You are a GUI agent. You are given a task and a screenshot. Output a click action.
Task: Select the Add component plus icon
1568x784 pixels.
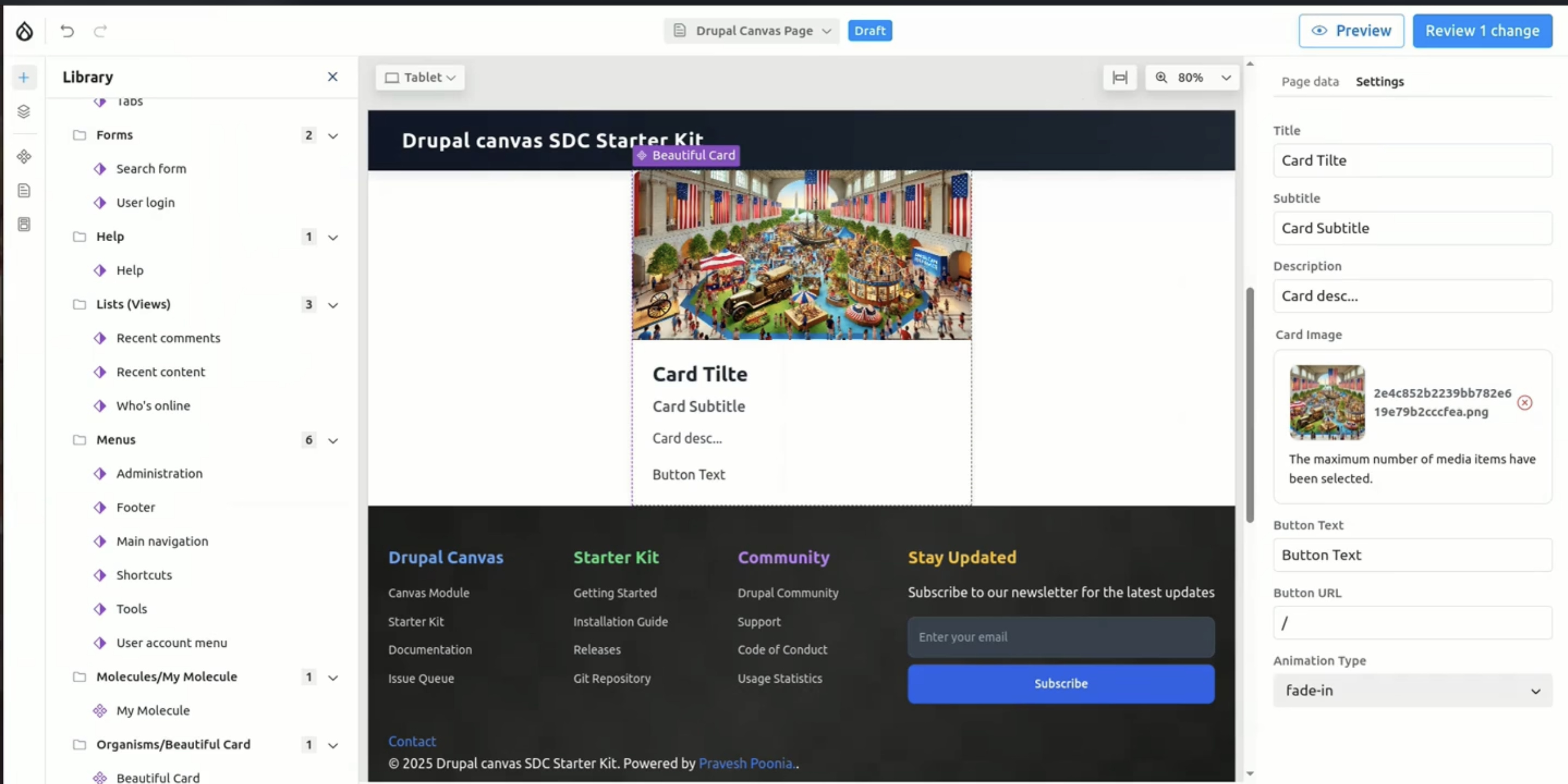[24, 77]
